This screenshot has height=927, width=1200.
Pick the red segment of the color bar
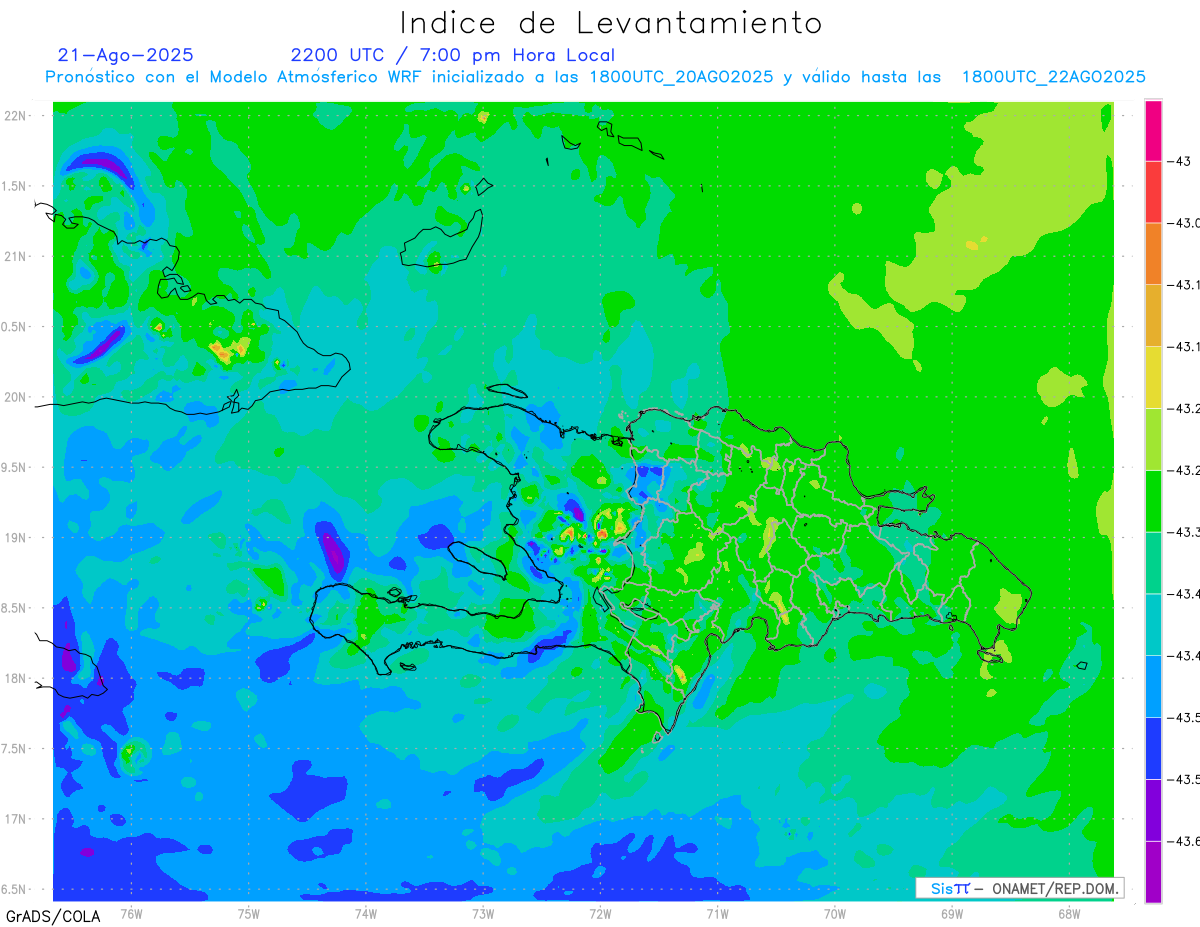(x=1153, y=192)
